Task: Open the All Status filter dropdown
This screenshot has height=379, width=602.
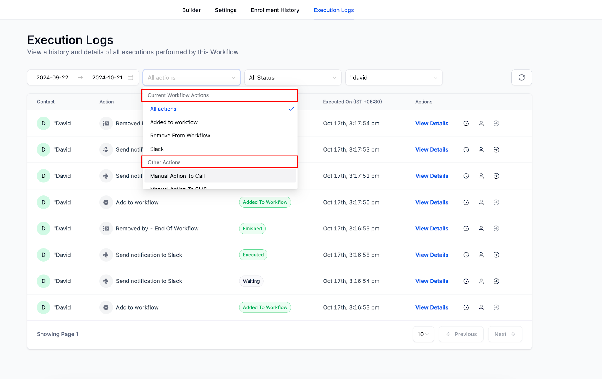Action: point(293,78)
